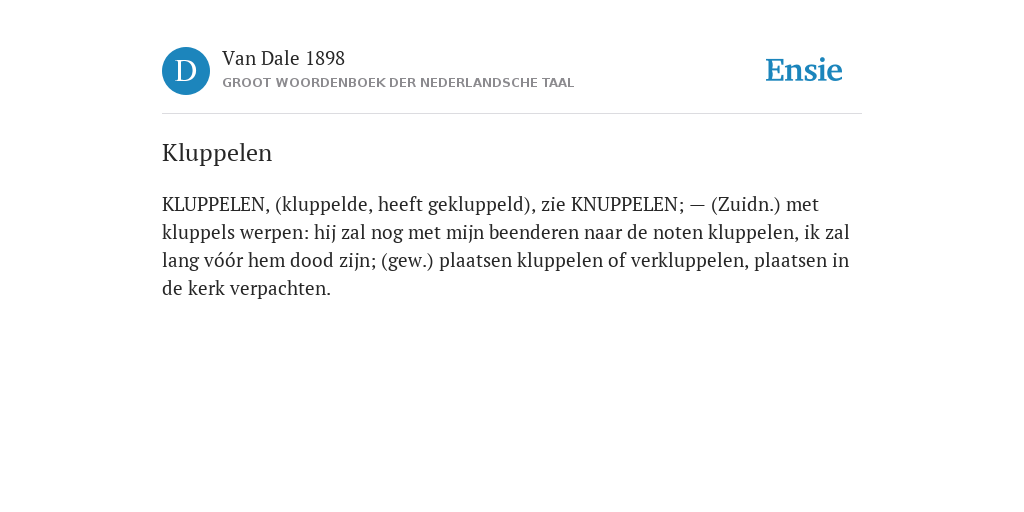Image resolution: width=1024 pixels, height=512 pixels.
Task: Select the Kluppelen heading
Action: pos(217,153)
